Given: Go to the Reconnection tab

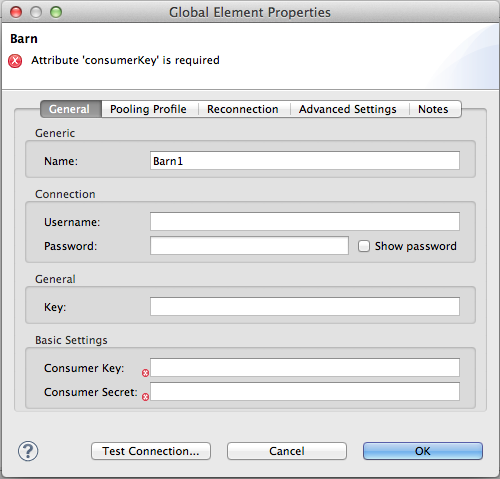Looking at the screenshot, I should pyautogui.click(x=243, y=109).
